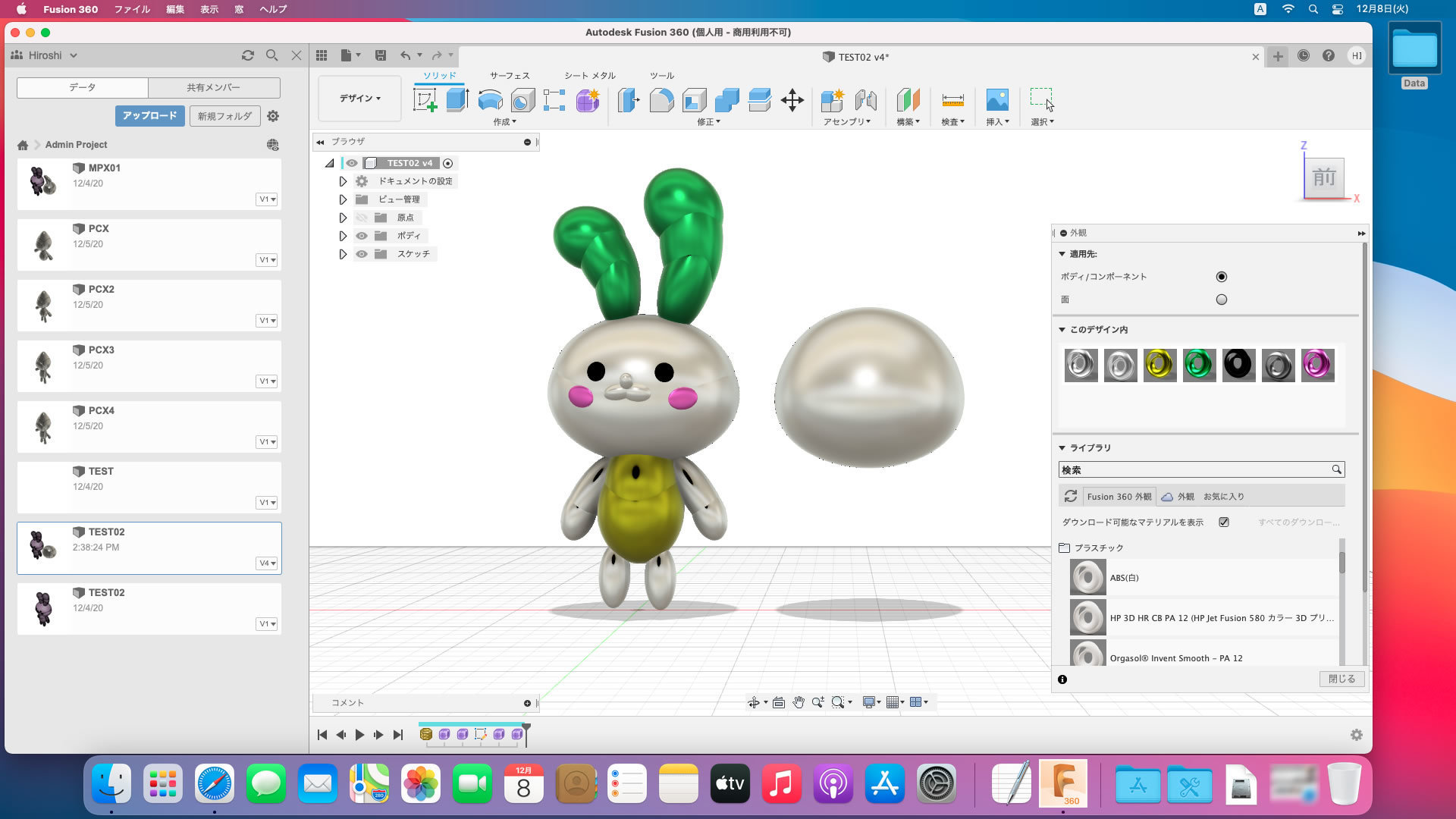This screenshot has height=819, width=1456.
Task: Click the Create Form purple icon
Action: pyautogui.click(x=587, y=99)
